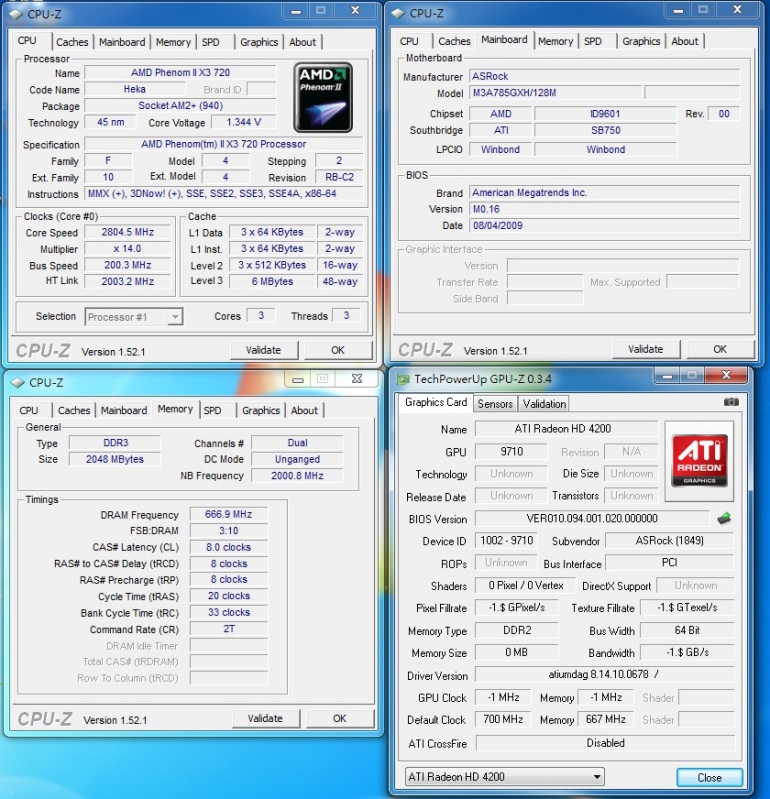The height and width of the screenshot is (799, 770).
Task: Click the HT Link value 2003.2 MHz
Action: tap(127, 282)
